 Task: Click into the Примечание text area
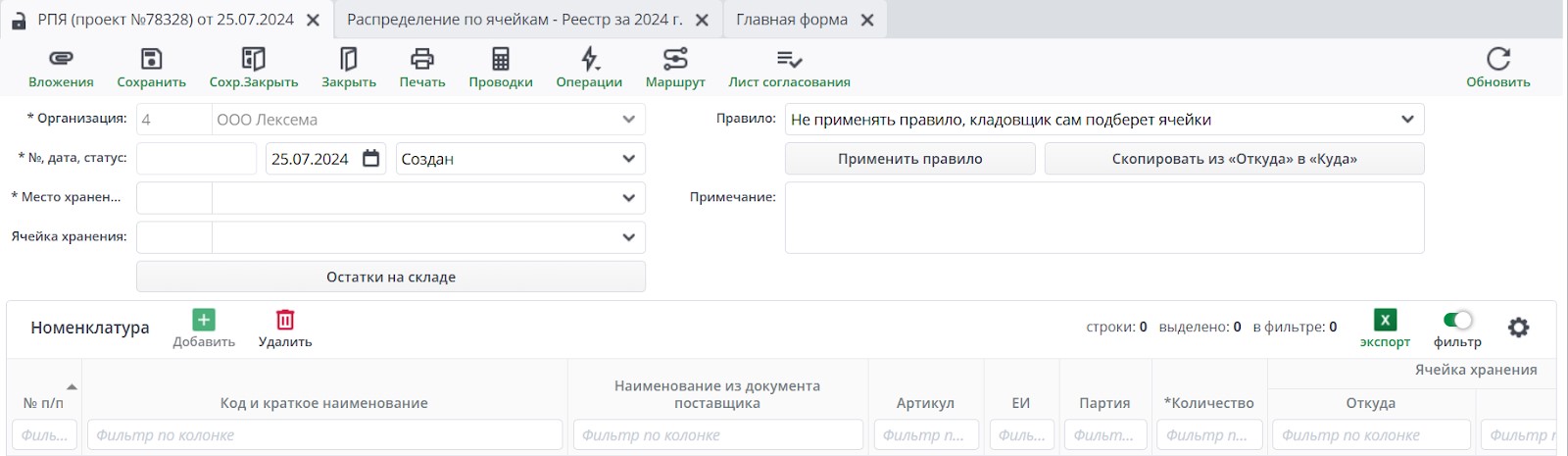pyautogui.click(x=1103, y=218)
